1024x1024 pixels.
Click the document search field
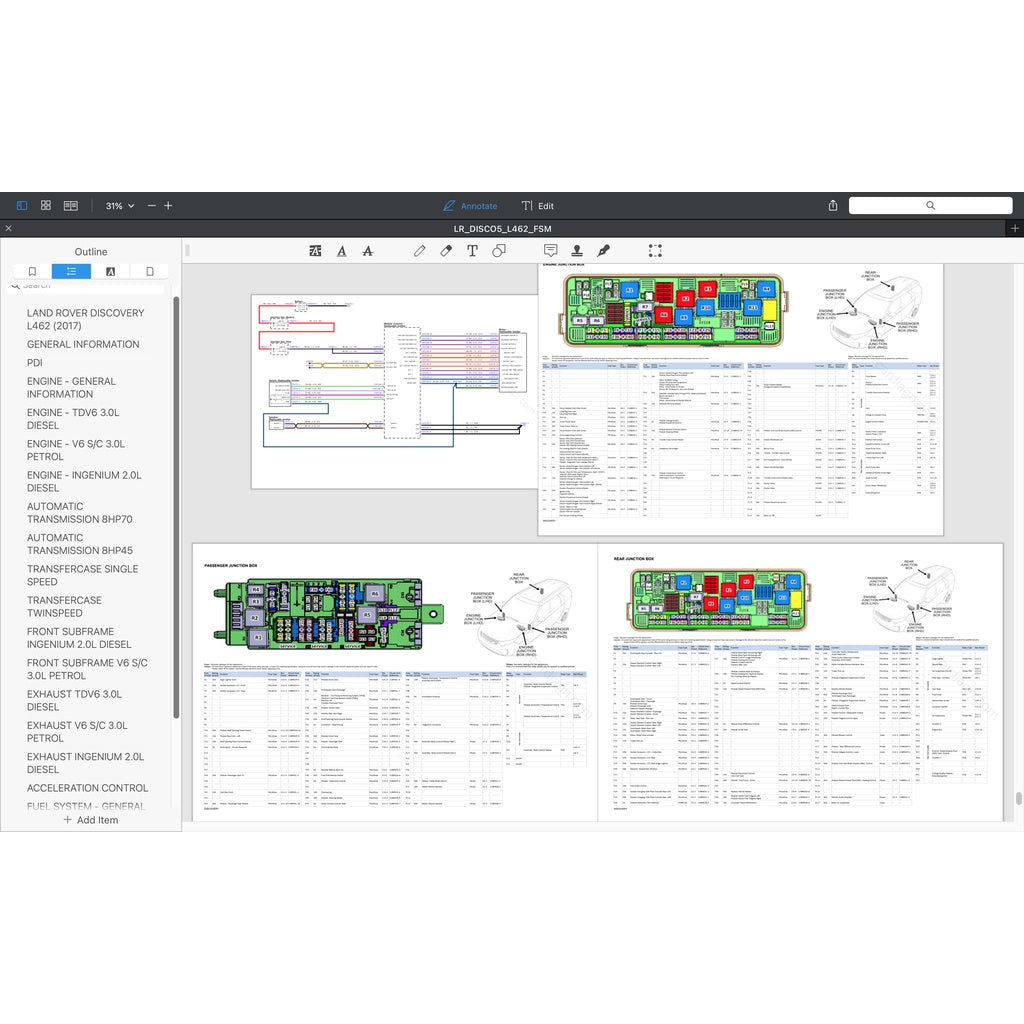click(930, 205)
